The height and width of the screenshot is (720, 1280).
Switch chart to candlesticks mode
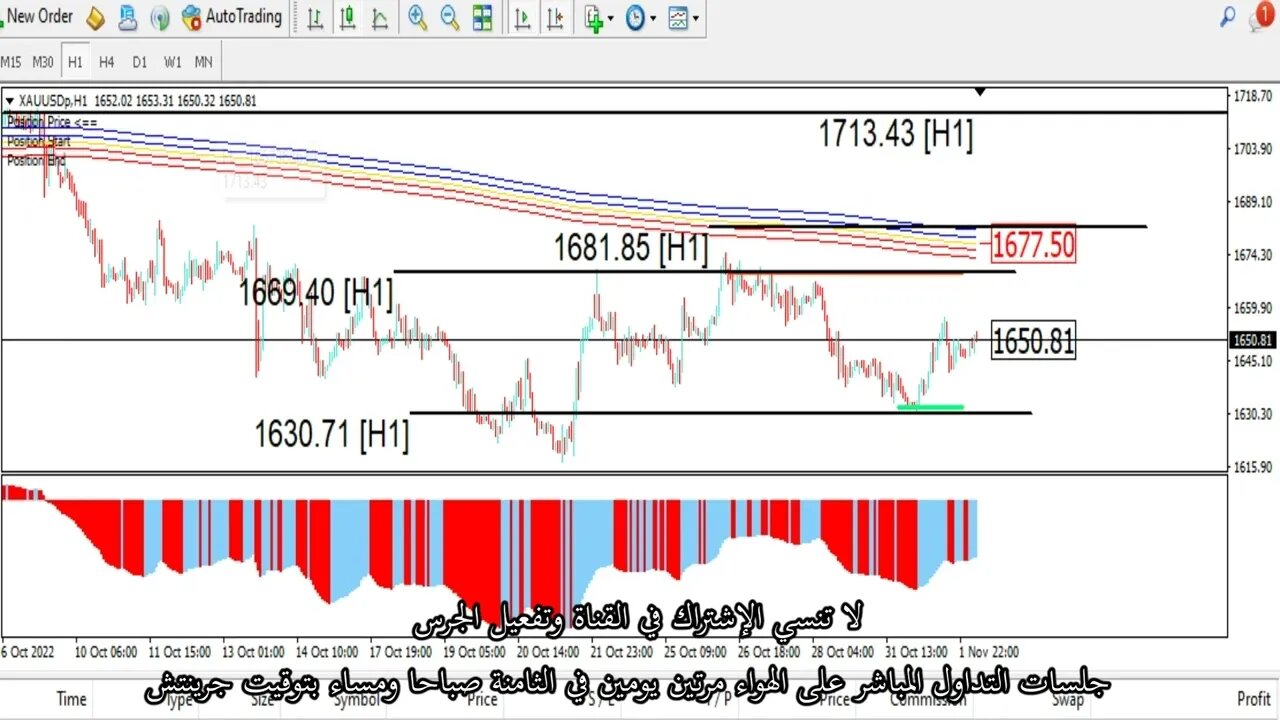click(348, 18)
